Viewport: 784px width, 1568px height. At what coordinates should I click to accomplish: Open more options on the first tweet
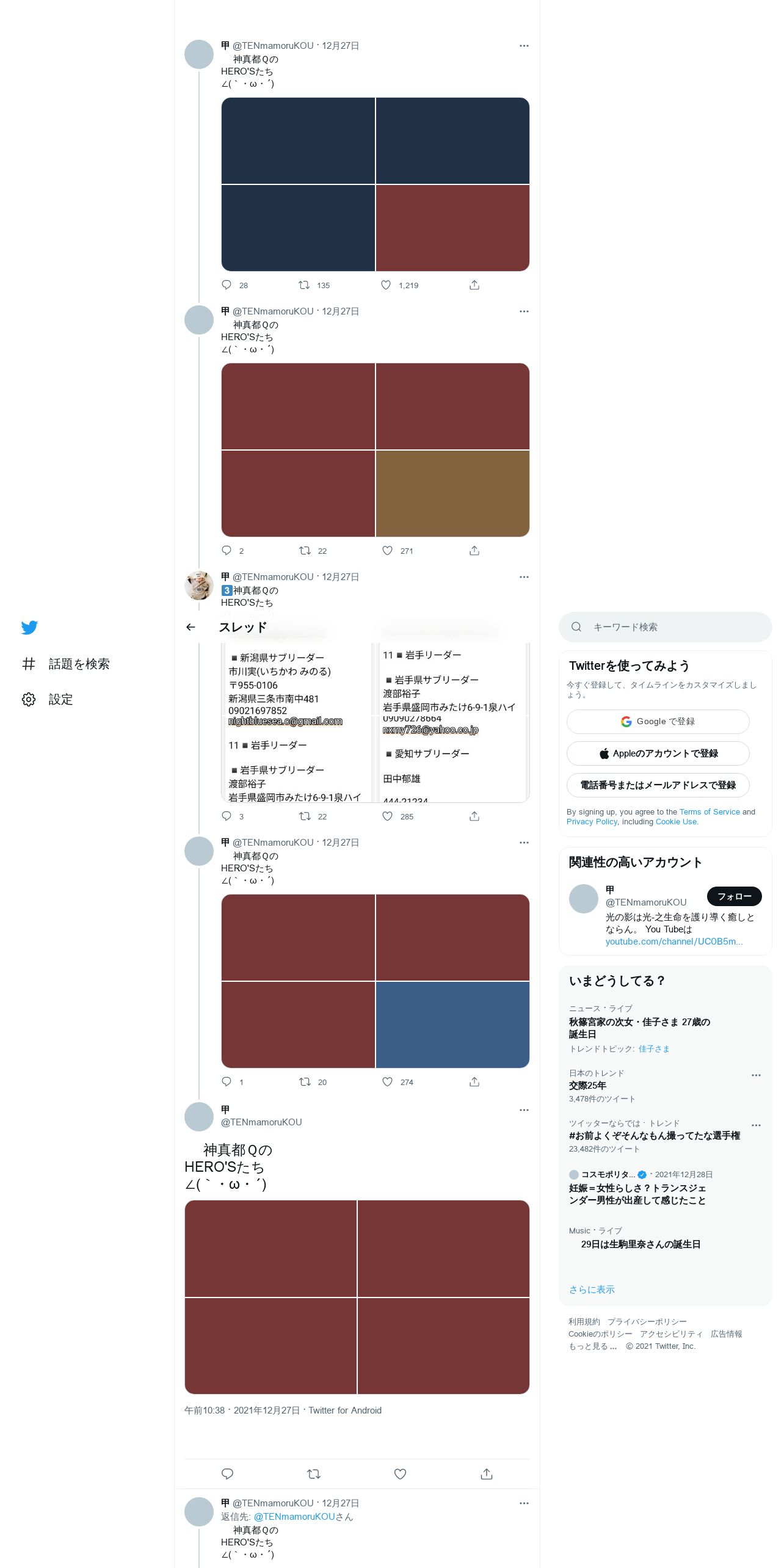(524, 46)
